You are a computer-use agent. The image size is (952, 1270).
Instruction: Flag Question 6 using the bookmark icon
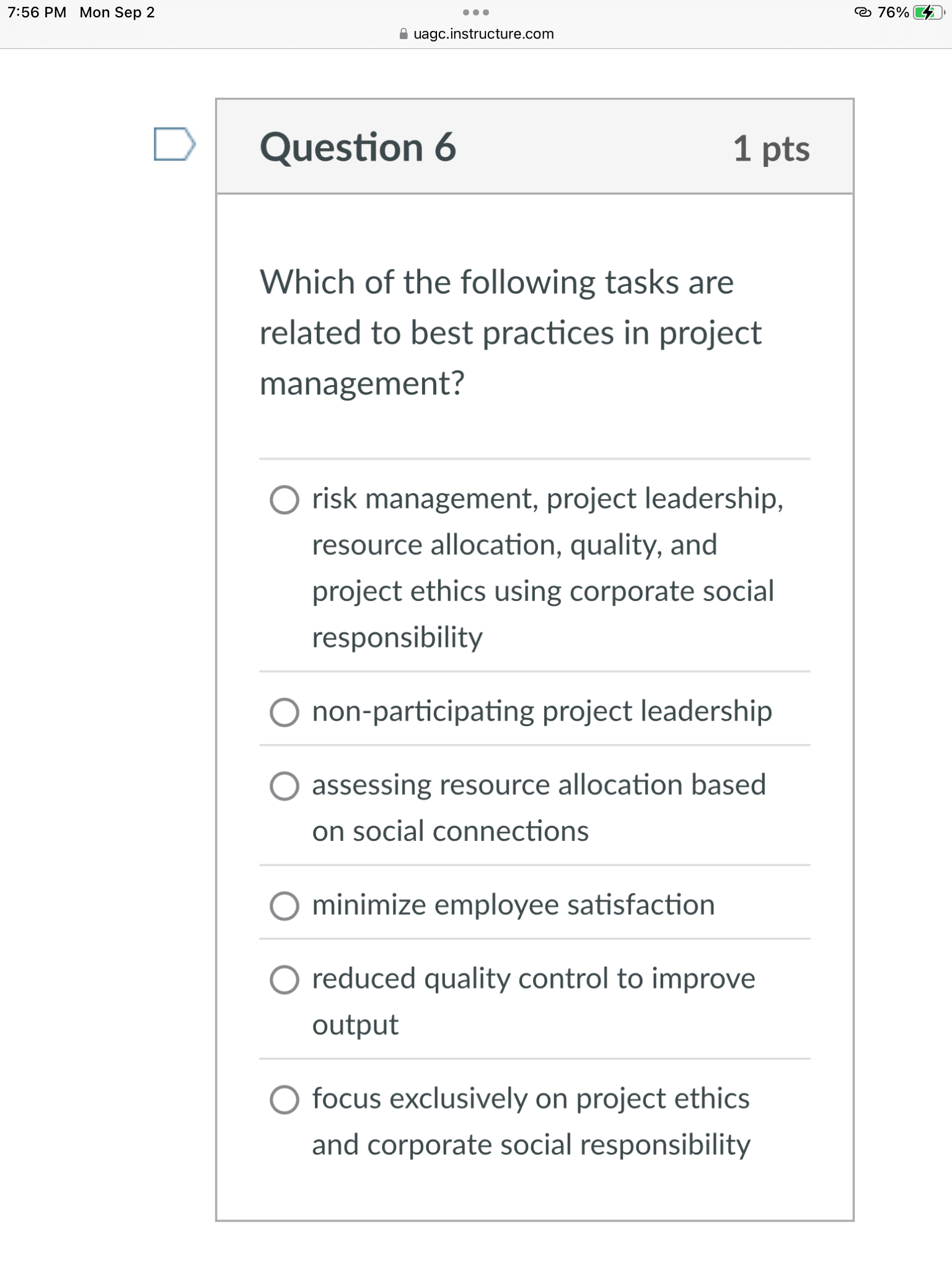pyautogui.click(x=175, y=145)
